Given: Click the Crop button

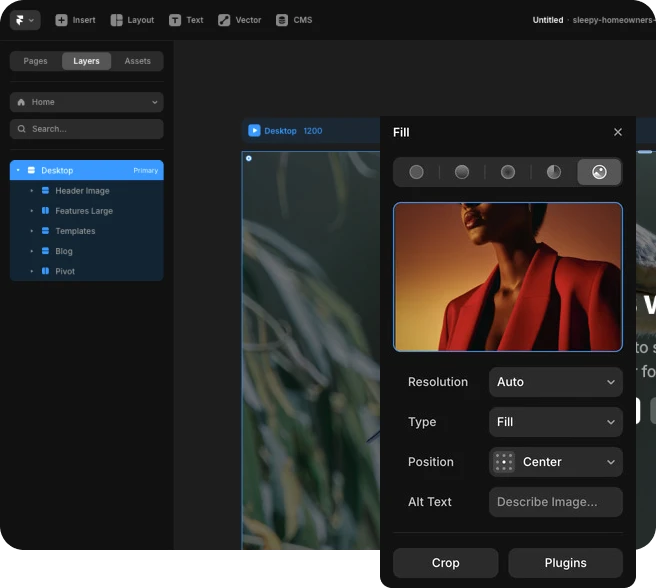Looking at the screenshot, I should point(445,563).
